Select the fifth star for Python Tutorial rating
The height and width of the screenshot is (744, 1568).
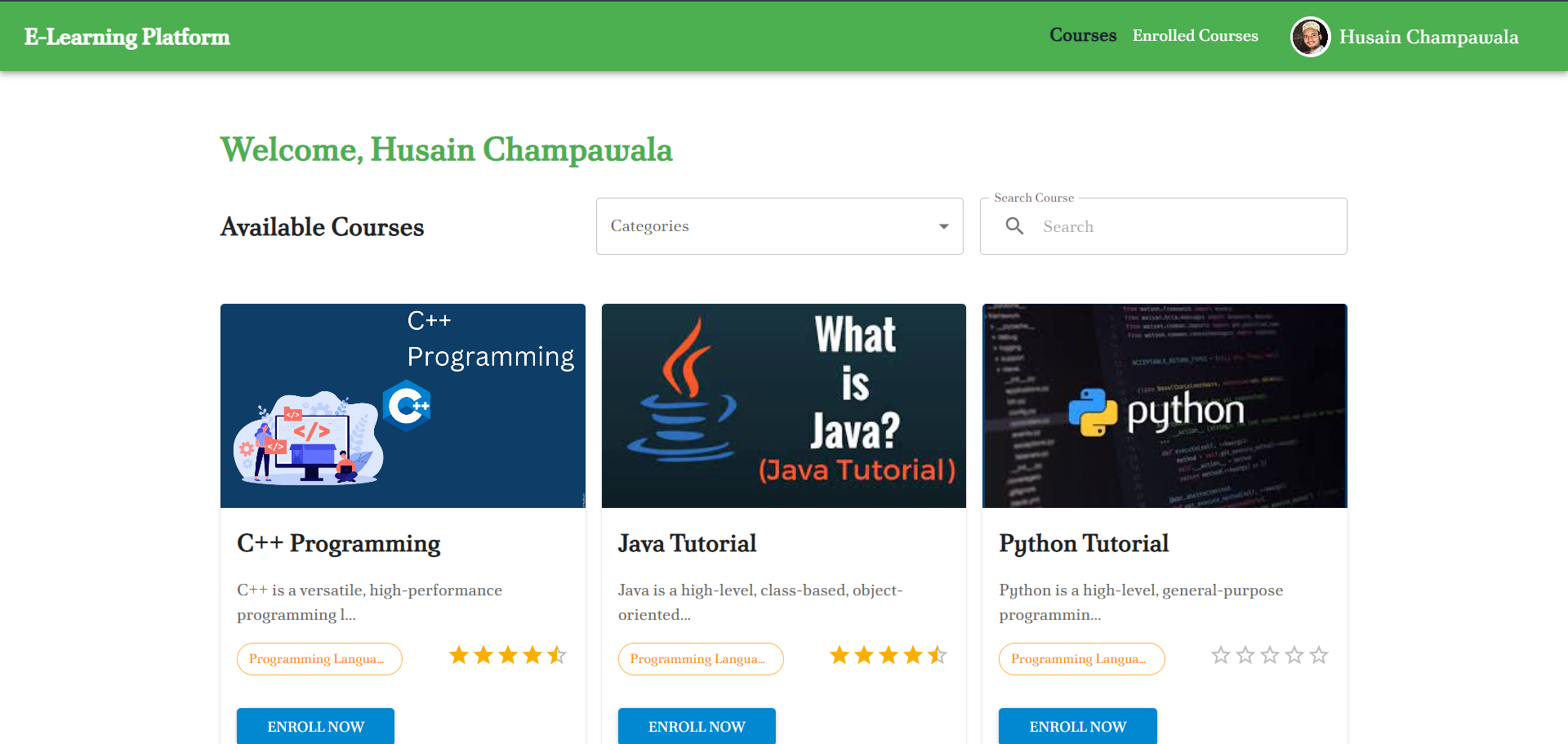click(x=1319, y=654)
